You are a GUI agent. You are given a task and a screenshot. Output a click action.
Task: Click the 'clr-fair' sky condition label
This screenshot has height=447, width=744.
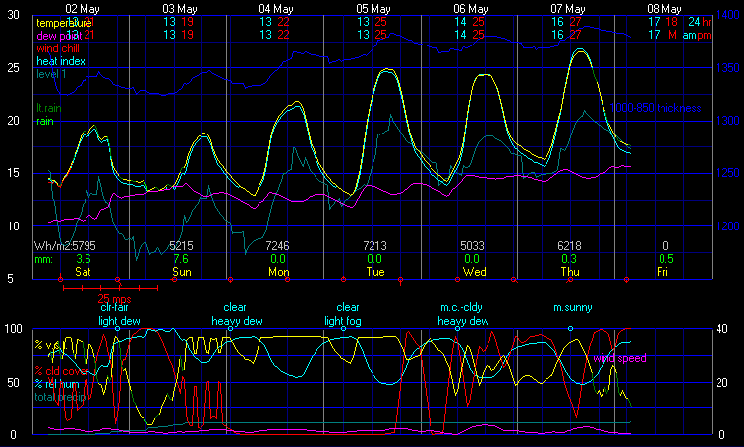(x=114, y=307)
